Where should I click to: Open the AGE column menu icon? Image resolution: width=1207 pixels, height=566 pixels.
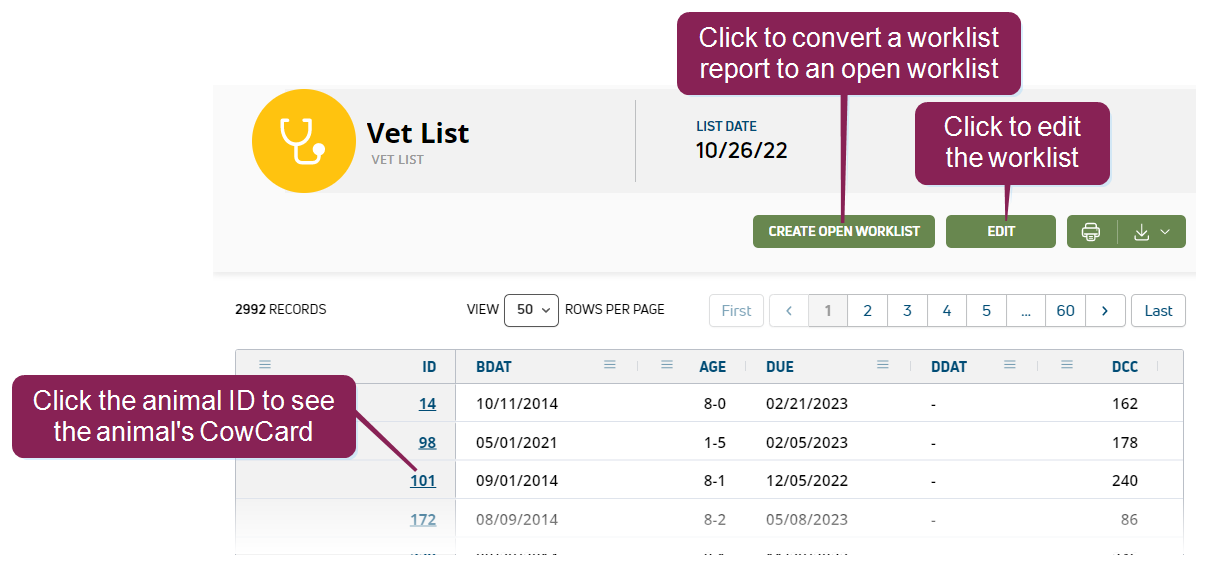coord(667,365)
